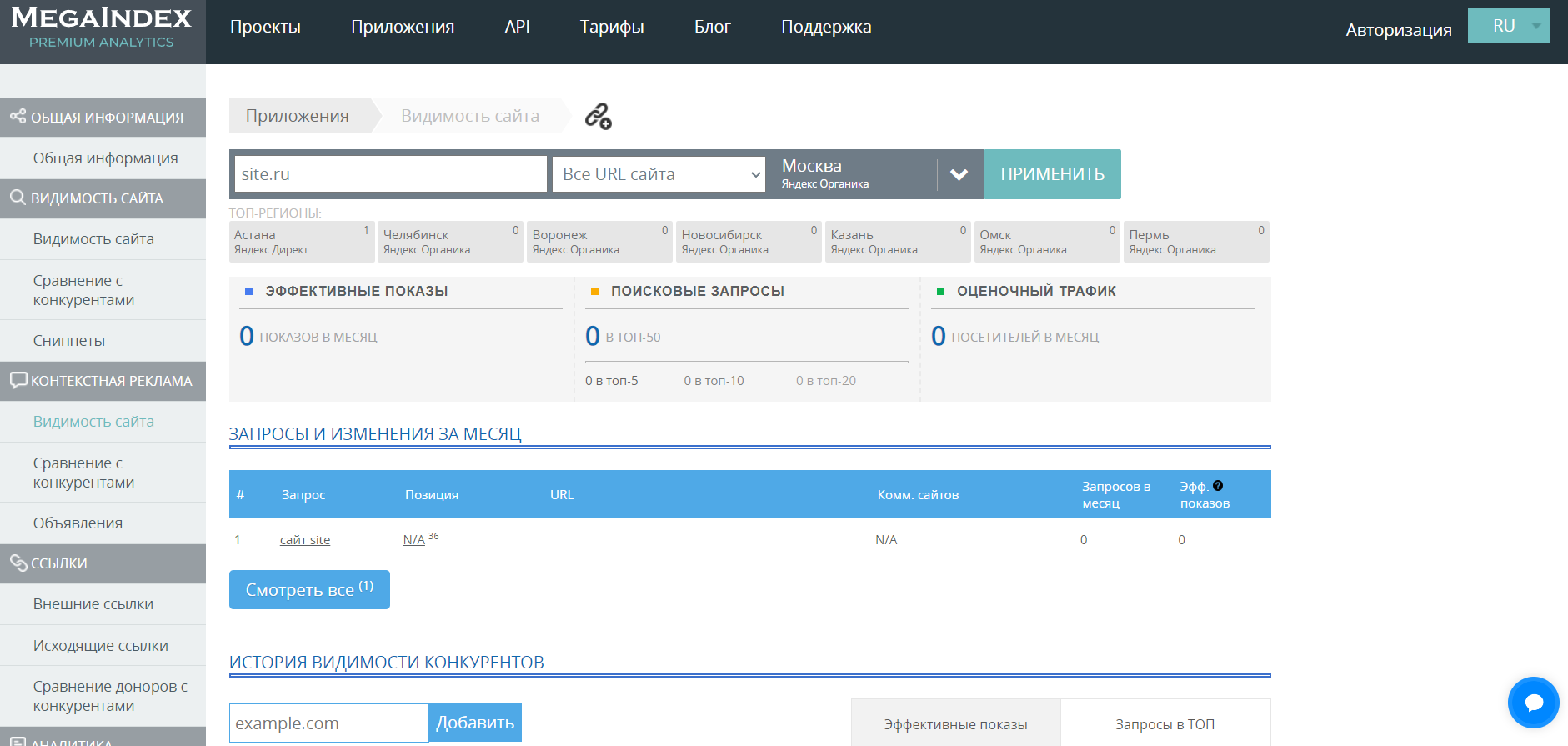Viewport: 1568px width, 746px height.
Task: Click the Эфф. показов column header
Action: pos(1205,495)
